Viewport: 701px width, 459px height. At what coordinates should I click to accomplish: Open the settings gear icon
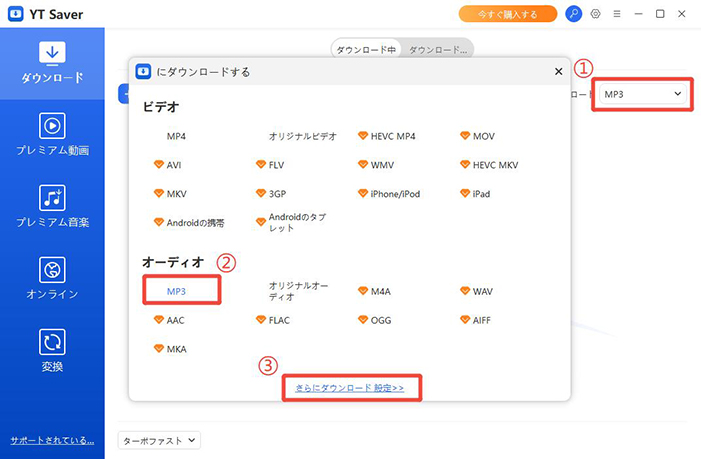point(595,14)
